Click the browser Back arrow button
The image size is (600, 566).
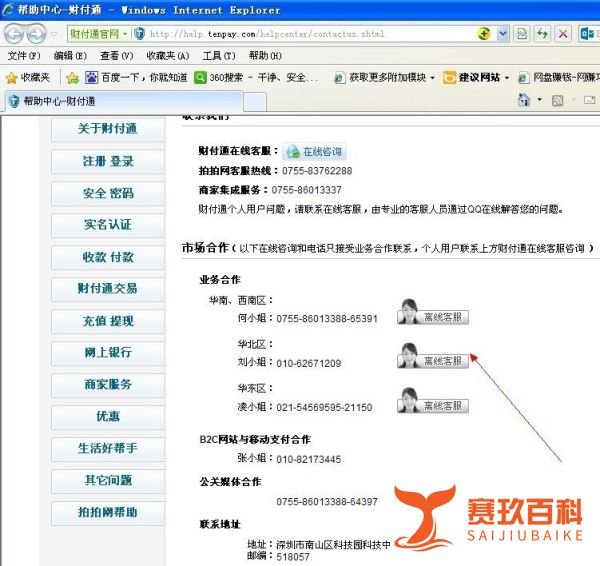15,34
